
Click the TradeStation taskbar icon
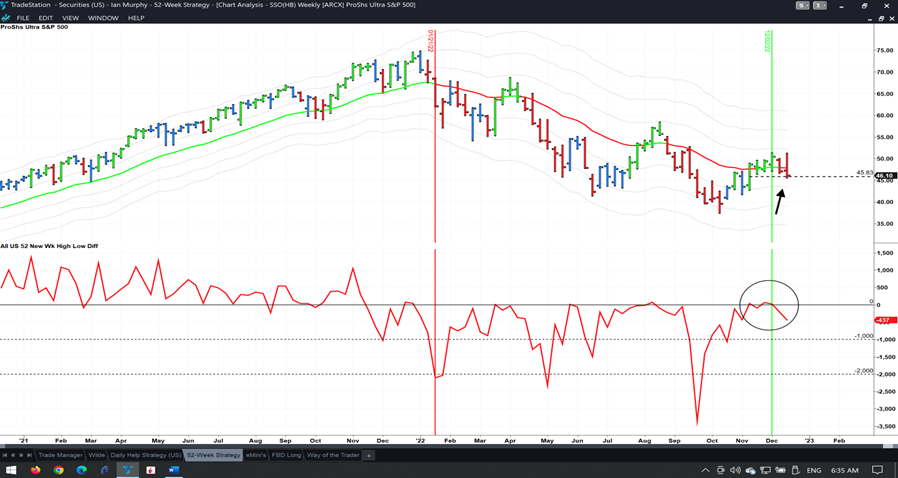tap(127, 470)
